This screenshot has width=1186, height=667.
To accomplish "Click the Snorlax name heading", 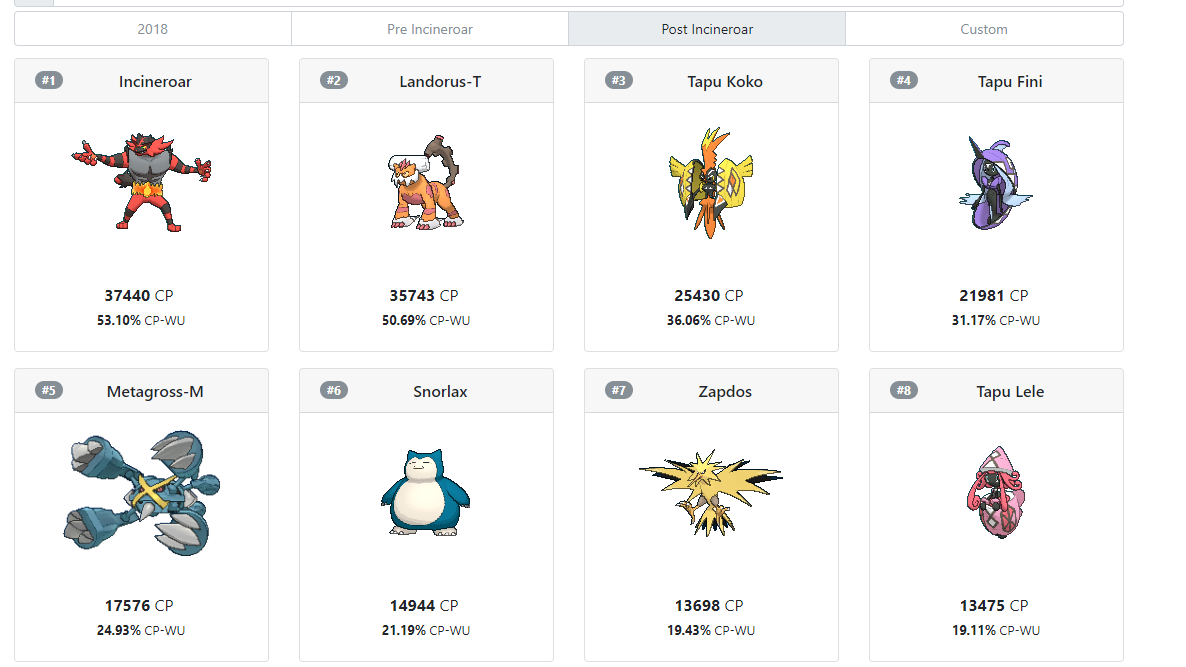I will point(440,391).
